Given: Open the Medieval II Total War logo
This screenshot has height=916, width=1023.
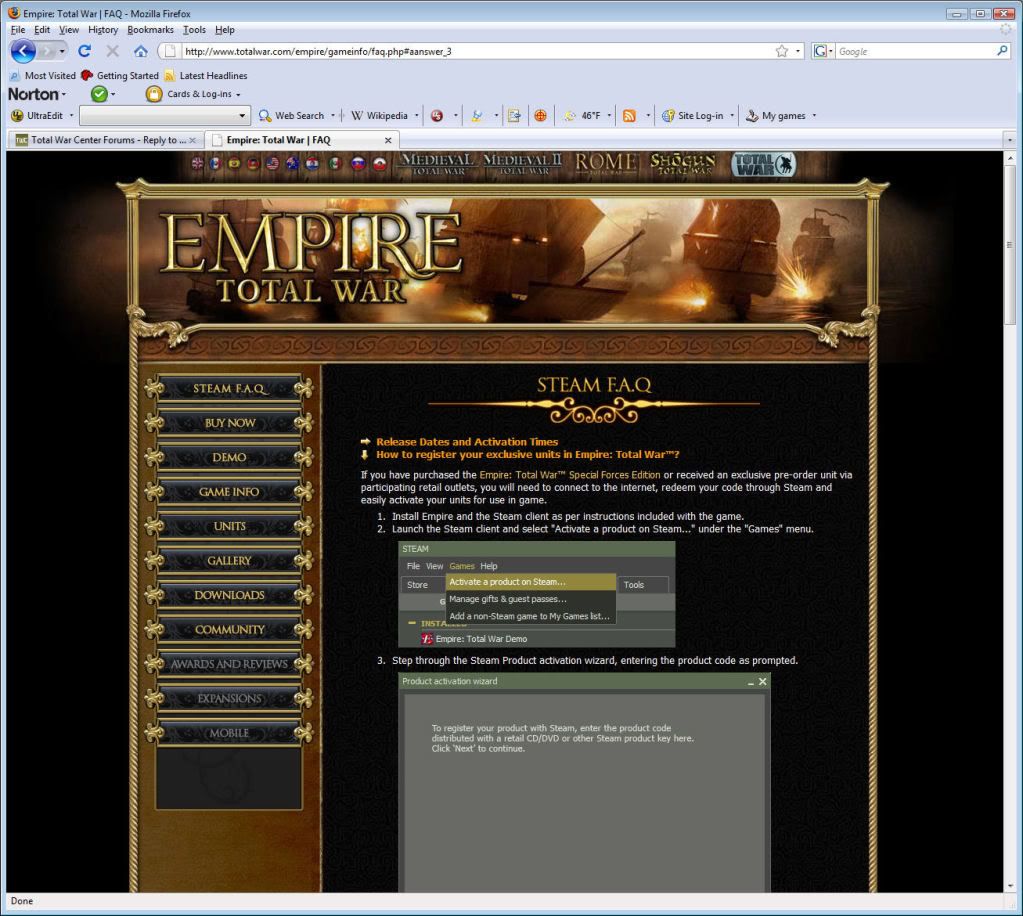Looking at the screenshot, I should (522, 164).
